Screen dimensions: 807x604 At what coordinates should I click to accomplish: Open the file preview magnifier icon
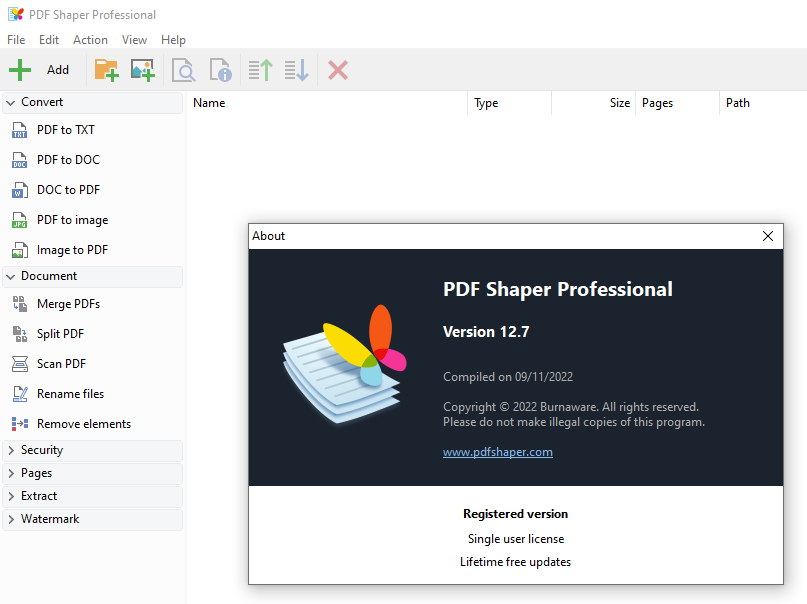point(183,70)
